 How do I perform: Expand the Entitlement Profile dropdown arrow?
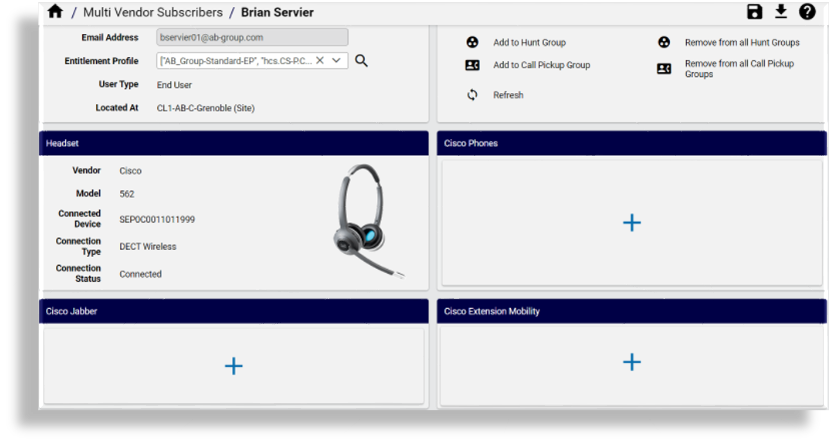point(337,61)
